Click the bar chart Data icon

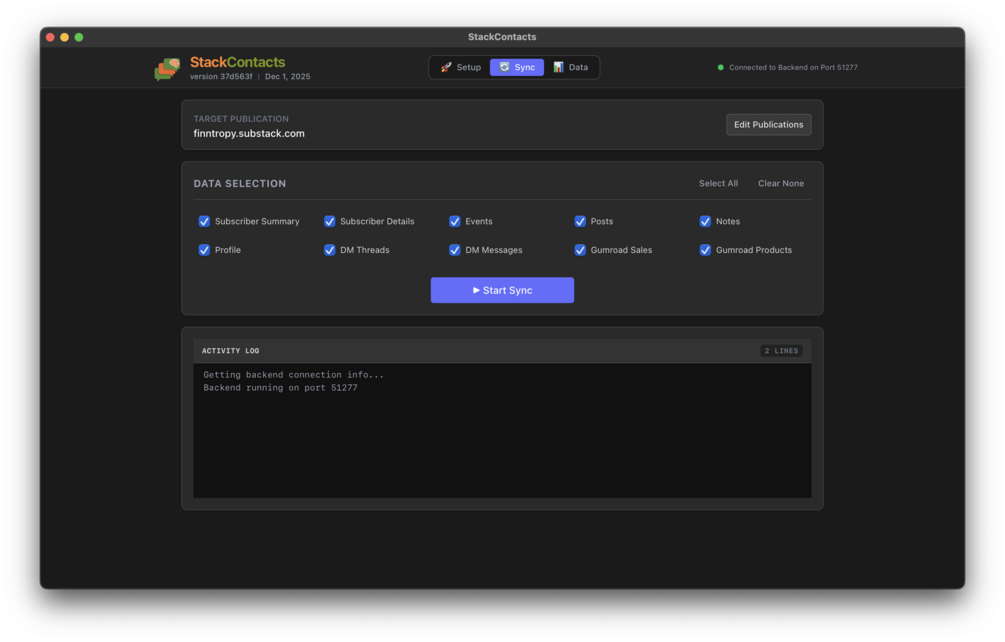[x=558, y=67]
